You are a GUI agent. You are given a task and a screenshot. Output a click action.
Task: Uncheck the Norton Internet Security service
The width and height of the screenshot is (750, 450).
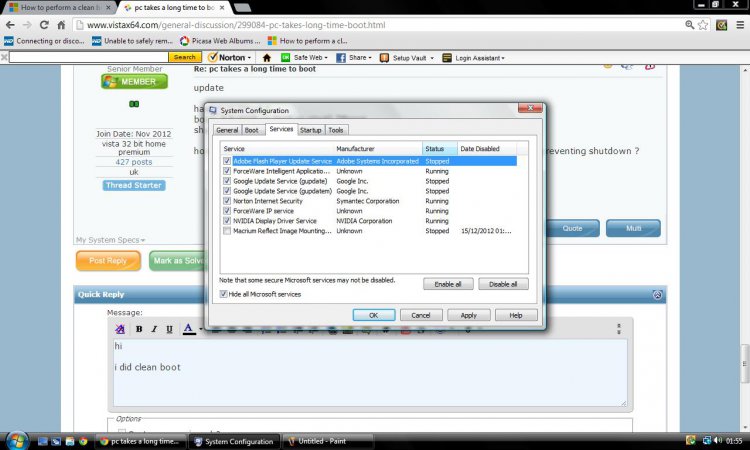click(227, 201)
